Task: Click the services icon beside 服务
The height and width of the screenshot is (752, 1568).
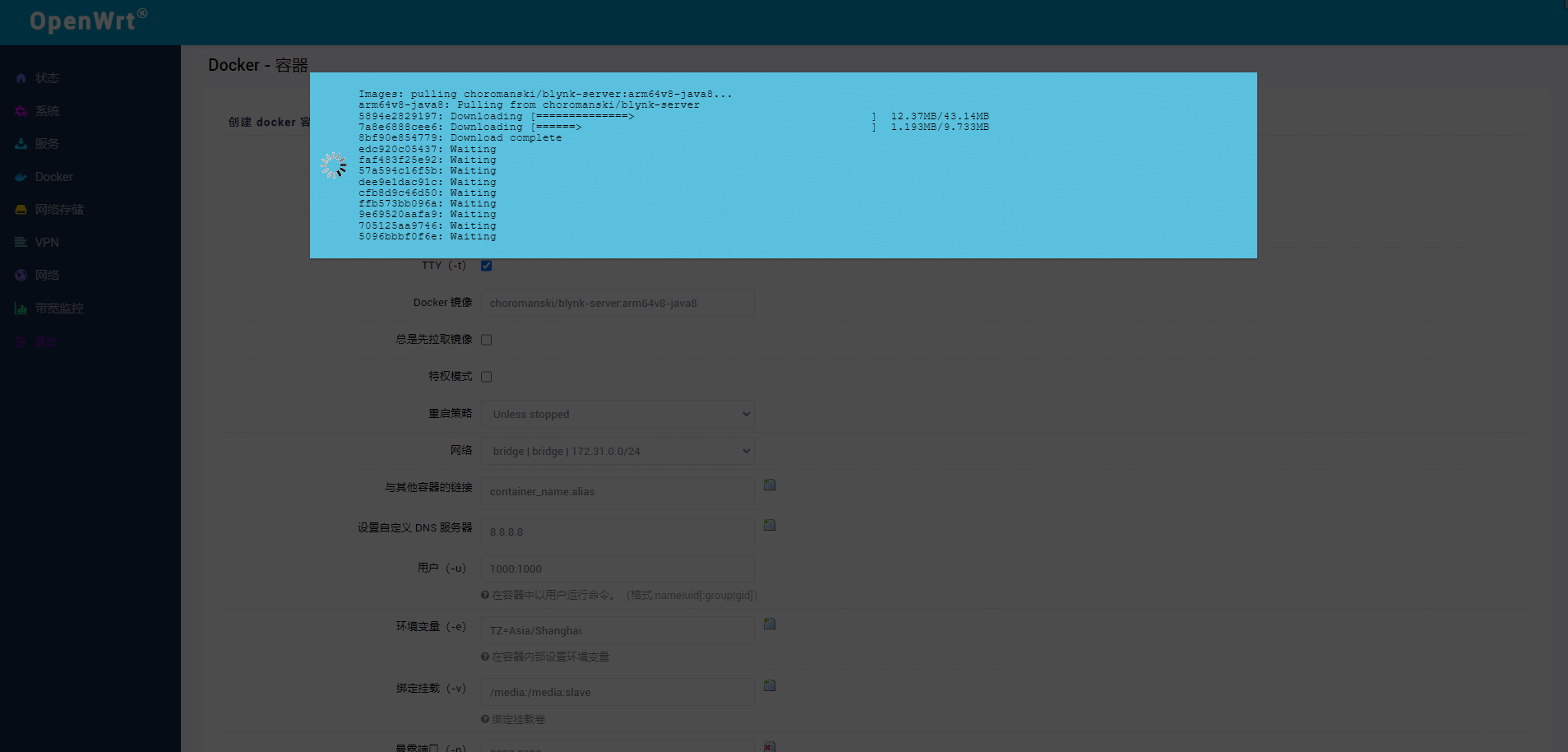Action: pos(21,144)
